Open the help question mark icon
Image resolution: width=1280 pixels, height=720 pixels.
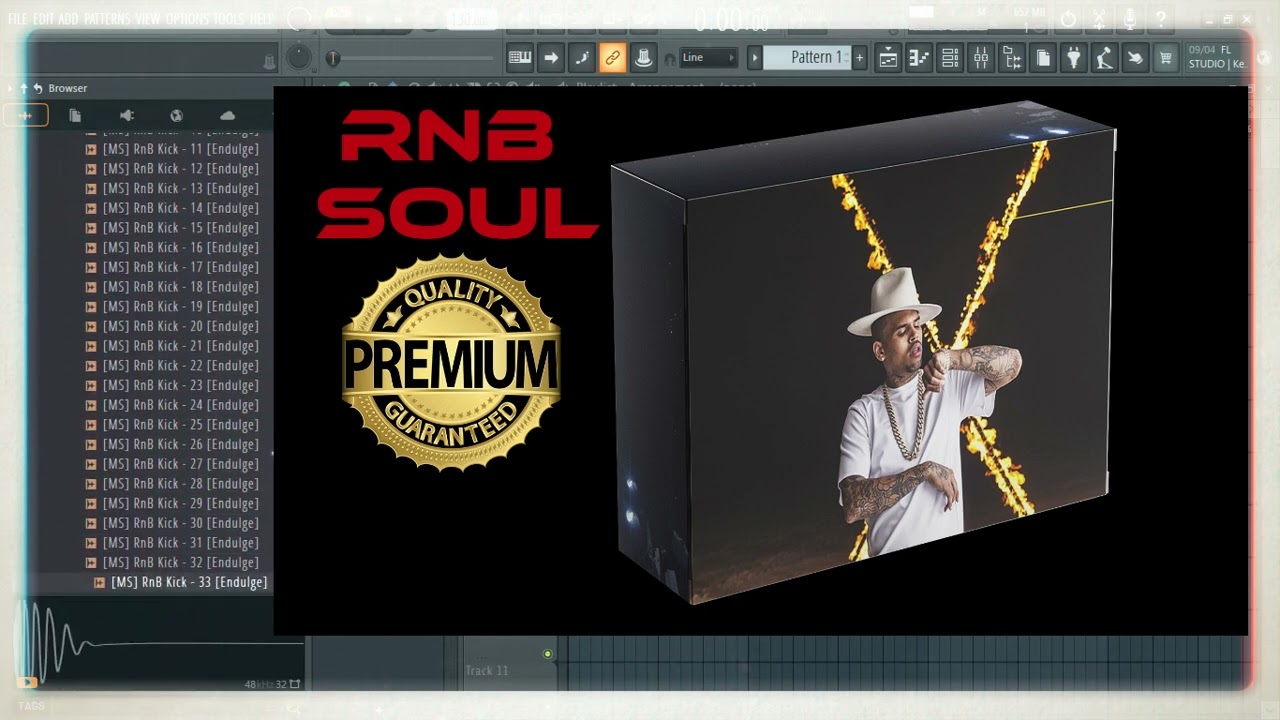tap(1161, 19)
